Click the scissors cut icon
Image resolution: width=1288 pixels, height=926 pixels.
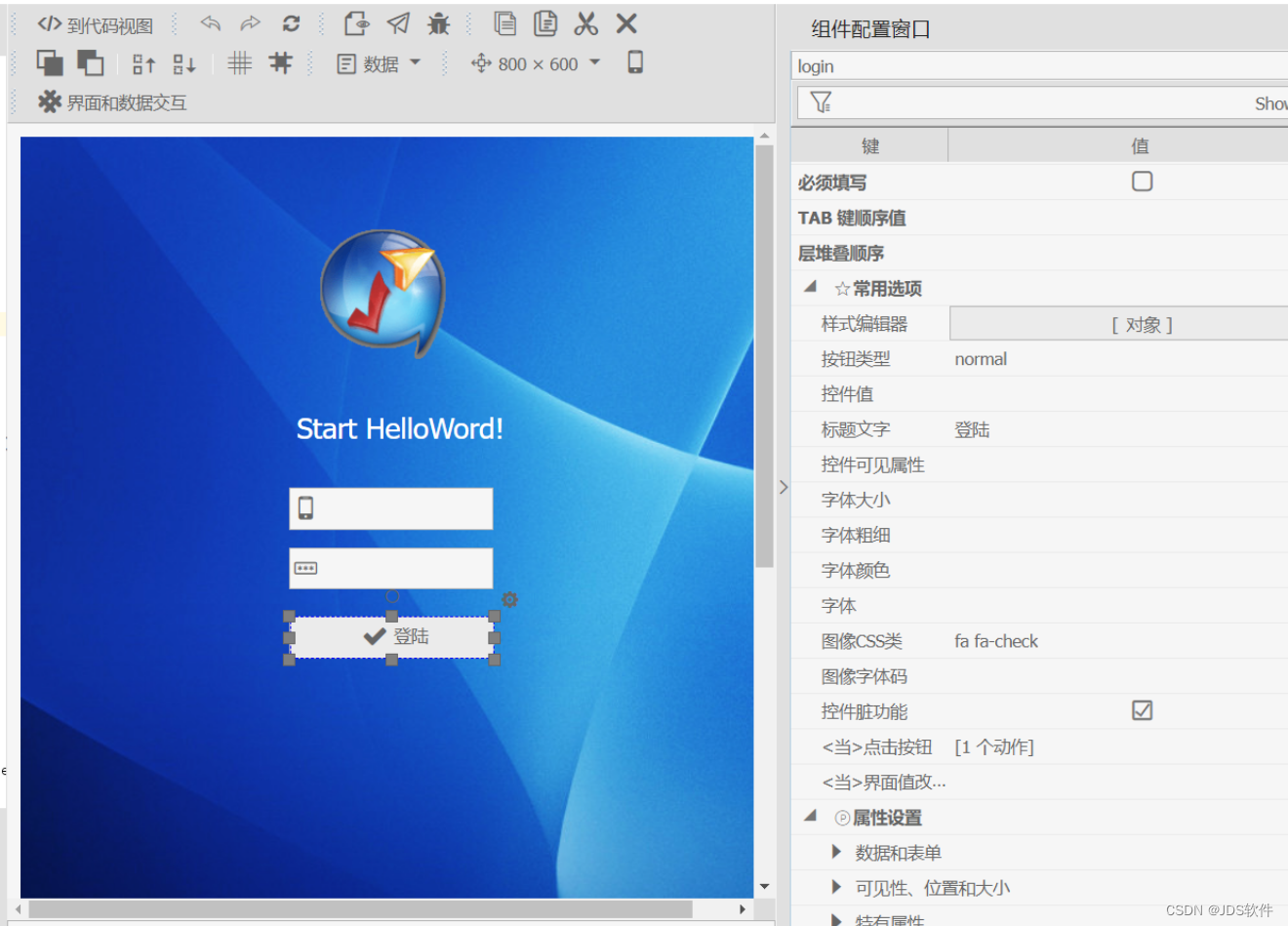[x=586, y=23]
